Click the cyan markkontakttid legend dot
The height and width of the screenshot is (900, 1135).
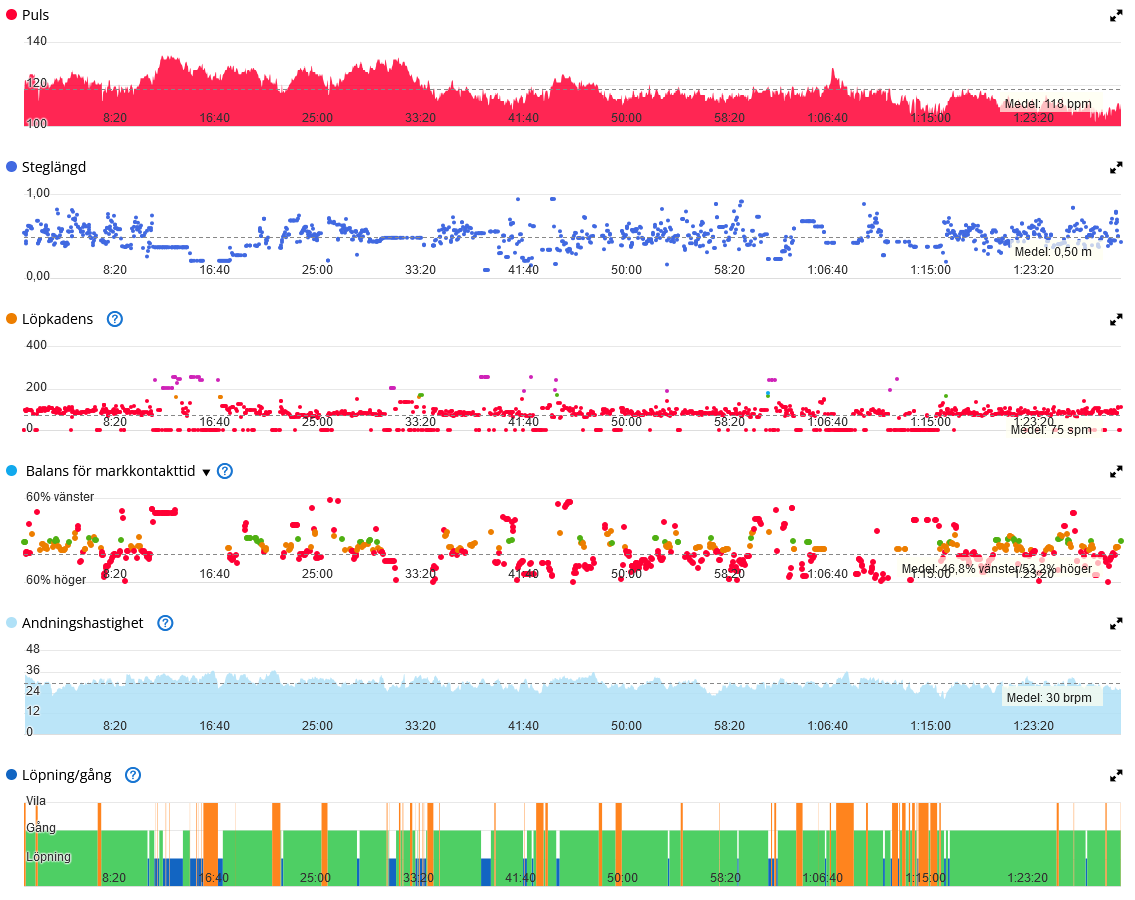12,471
